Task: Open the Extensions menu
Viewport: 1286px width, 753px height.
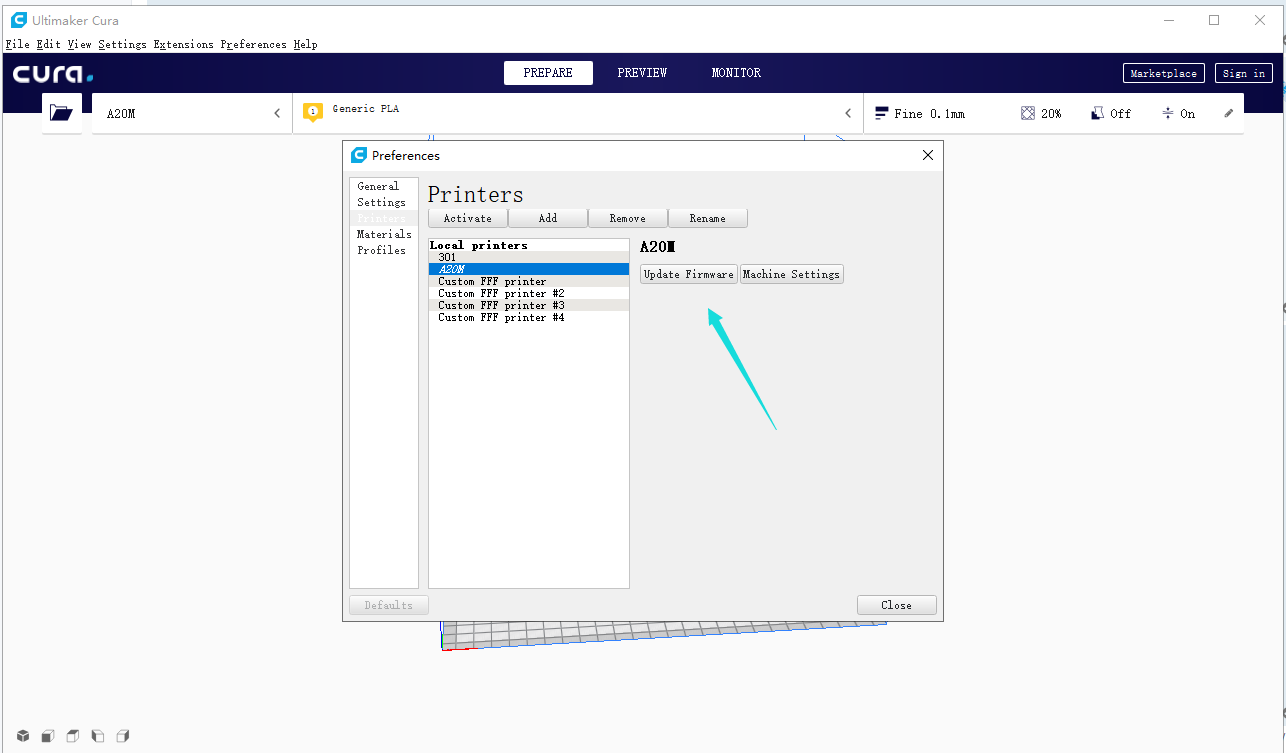Action: pyautogui.click(x=183, y=44)
